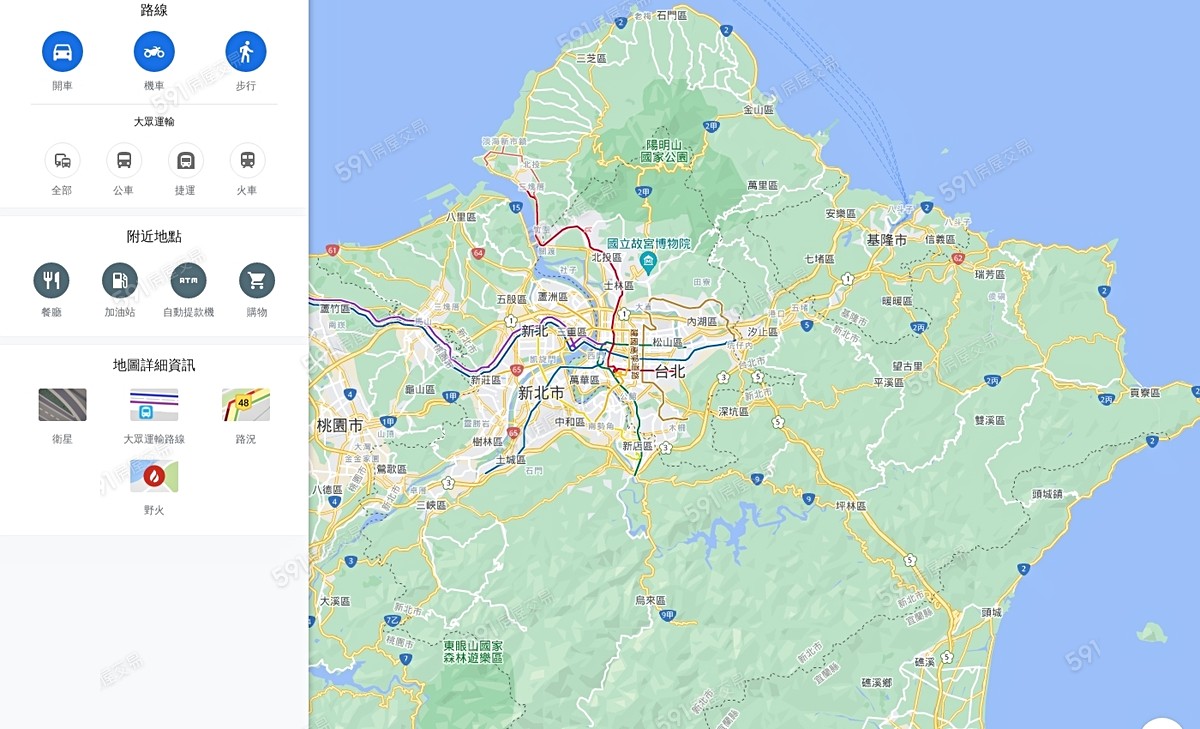Click the 東眼山國家森林遊樂區 map label

click(474, 652)
